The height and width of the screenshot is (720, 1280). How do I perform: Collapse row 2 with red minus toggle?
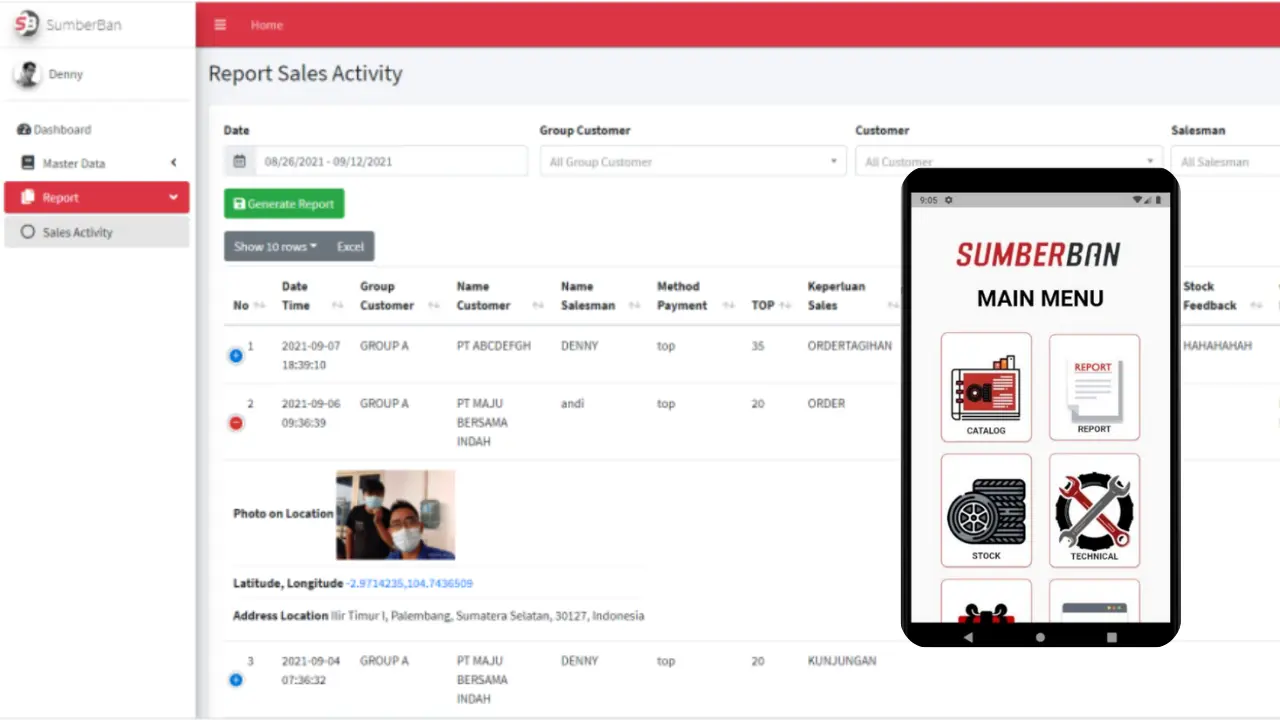pyautogui.click(x=236, y=423)
